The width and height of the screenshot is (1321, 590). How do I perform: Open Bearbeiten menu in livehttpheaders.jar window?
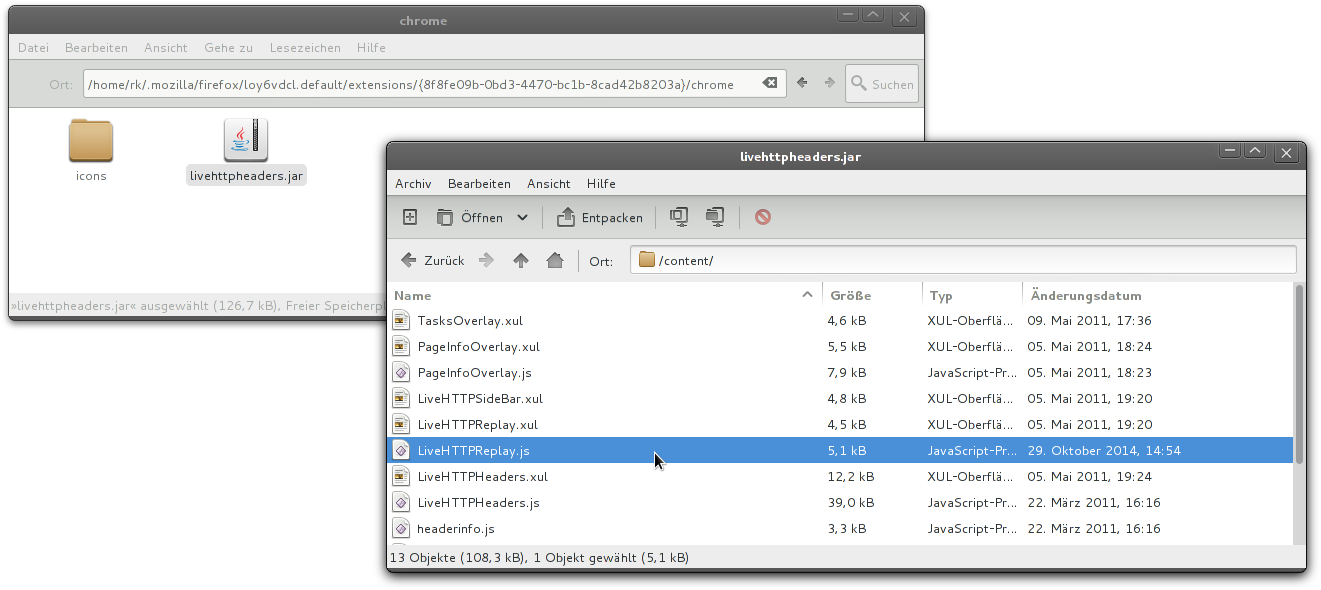tap(479, 184)
